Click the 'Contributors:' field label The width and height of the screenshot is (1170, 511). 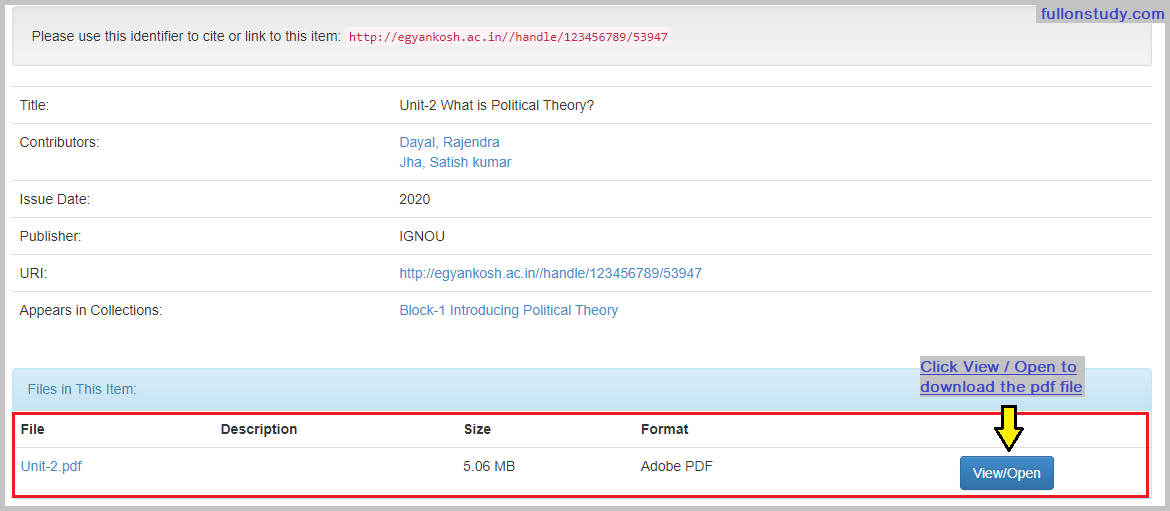click(60, 142)
